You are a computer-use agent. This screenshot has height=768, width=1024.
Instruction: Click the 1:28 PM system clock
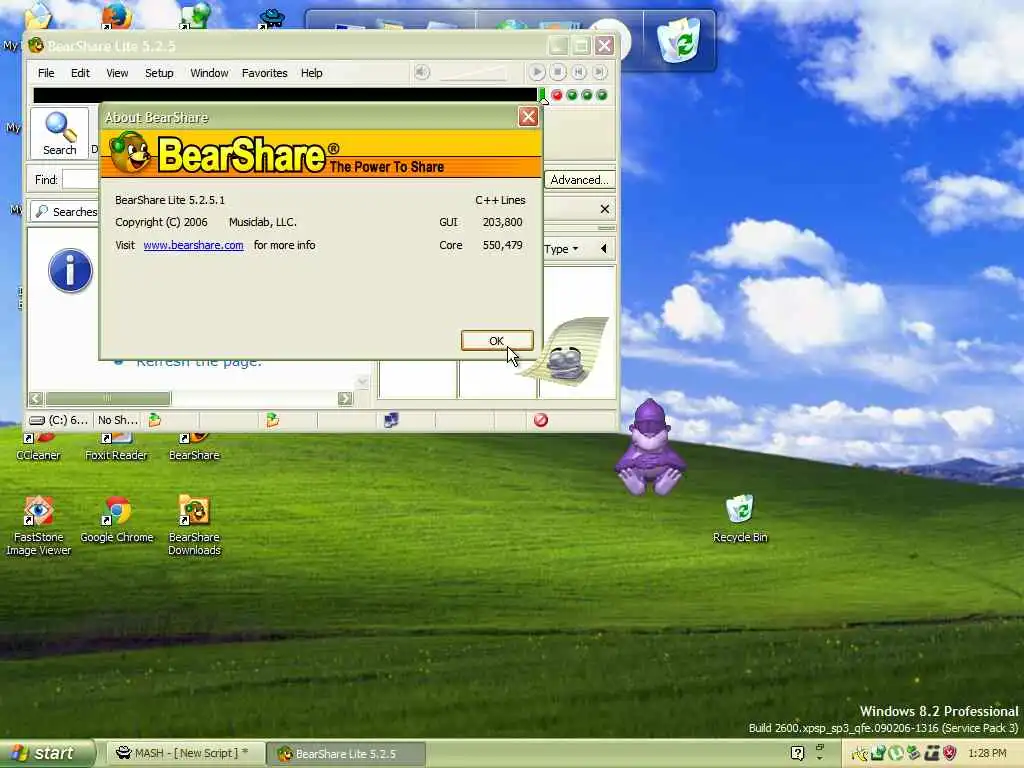point(987,753)
